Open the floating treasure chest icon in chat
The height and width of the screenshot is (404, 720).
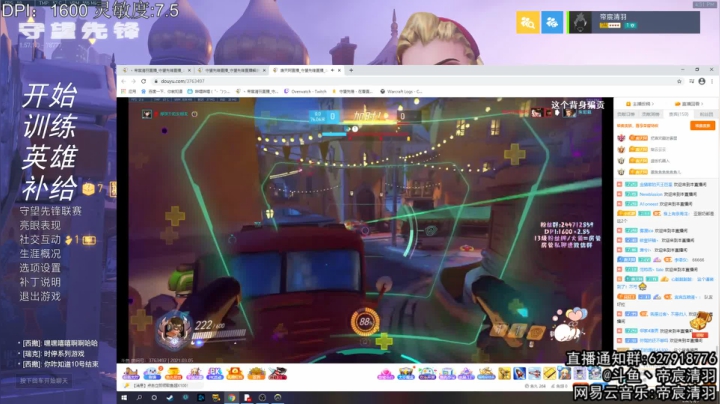[x=701, y=321]
